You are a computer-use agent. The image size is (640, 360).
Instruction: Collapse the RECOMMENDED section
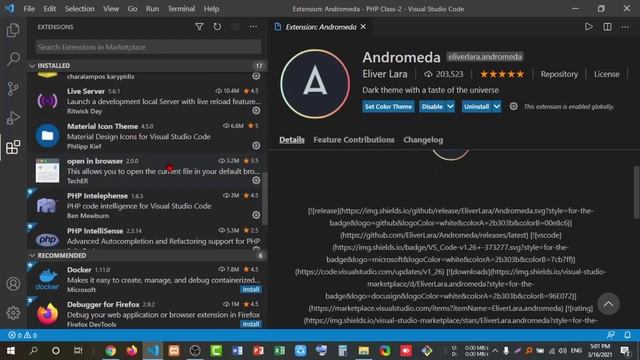pyautogui.click(x=147, y=256)
